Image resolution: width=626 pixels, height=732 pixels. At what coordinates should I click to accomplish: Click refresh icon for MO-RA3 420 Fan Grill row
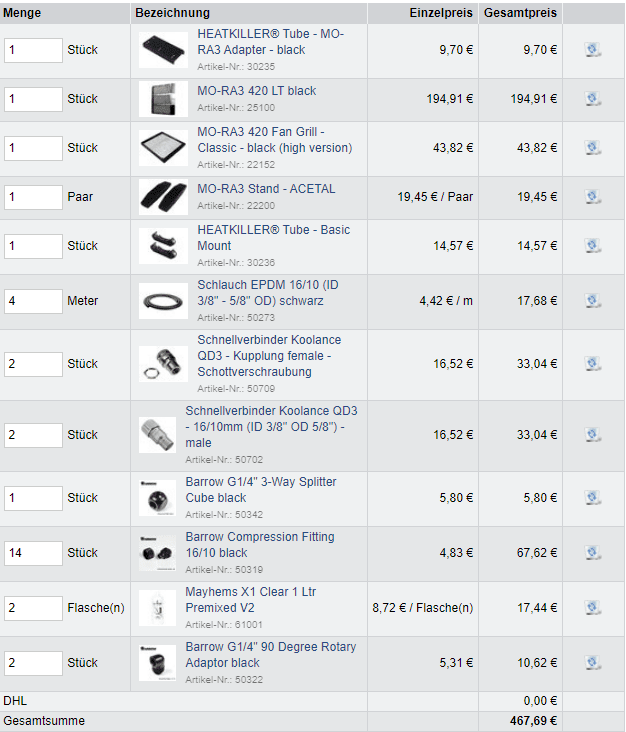click(x=593, y=148)
